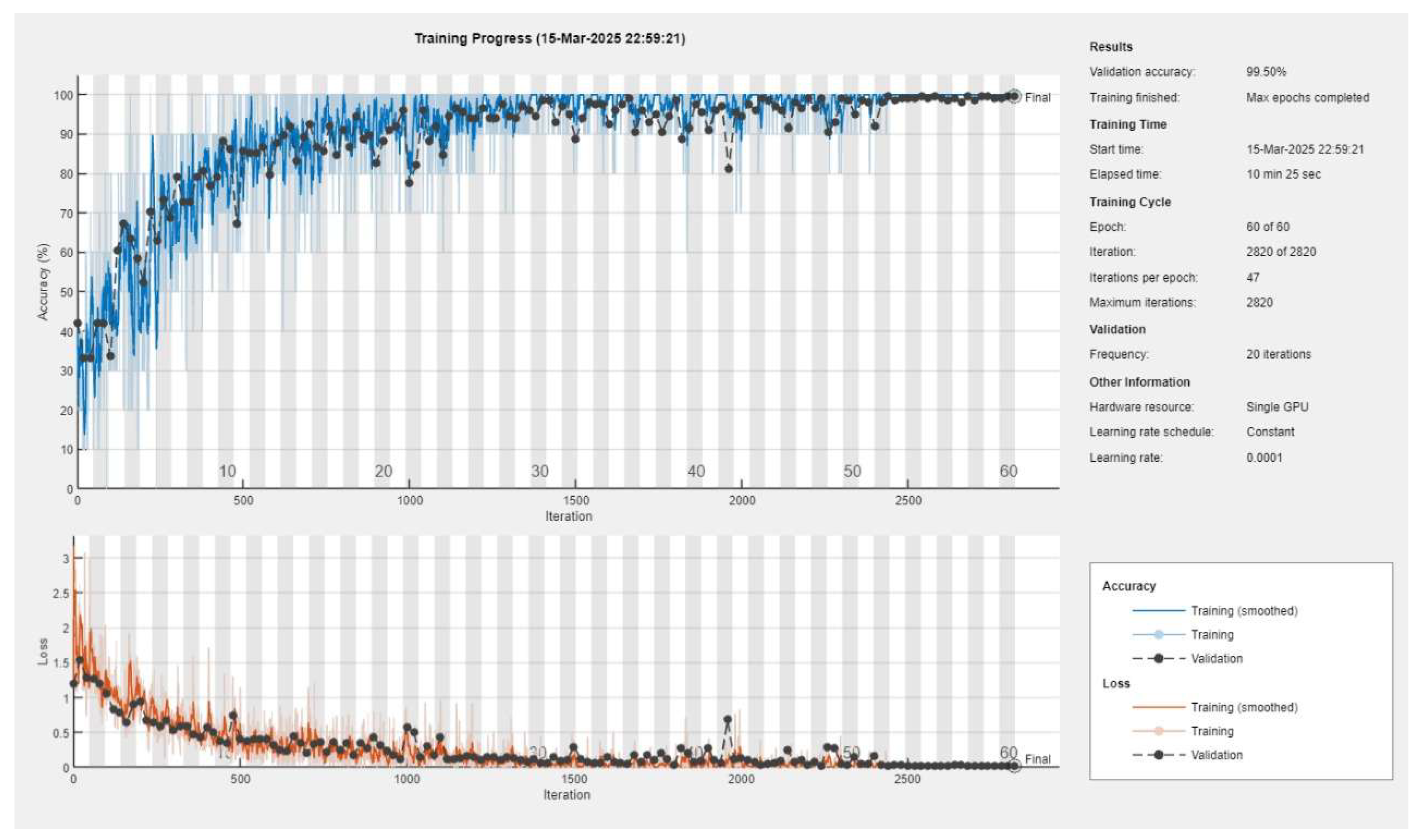Viewport: 1417px width, 840px height.
Task: Select the orange Training (smoothed) loss legend line
Action: (x=1158, y=707)
